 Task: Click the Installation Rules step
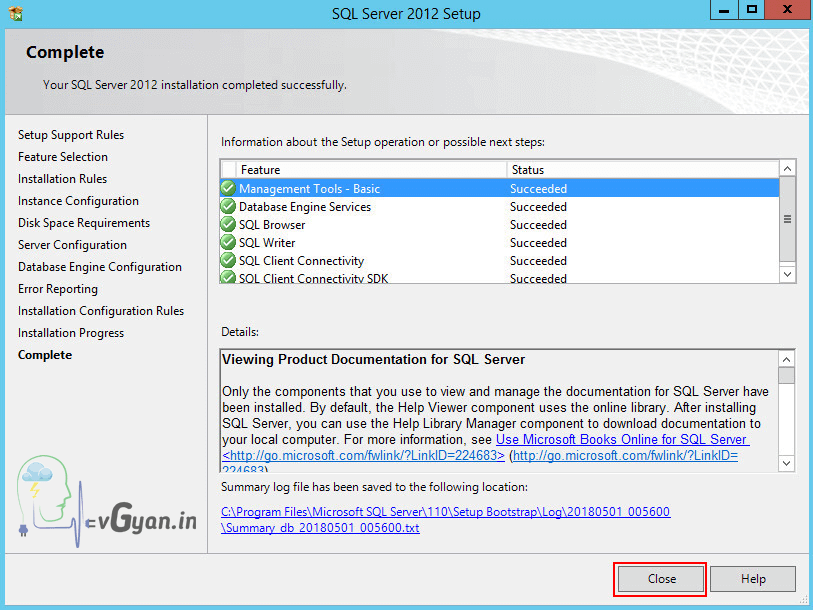tap(62, 178)
